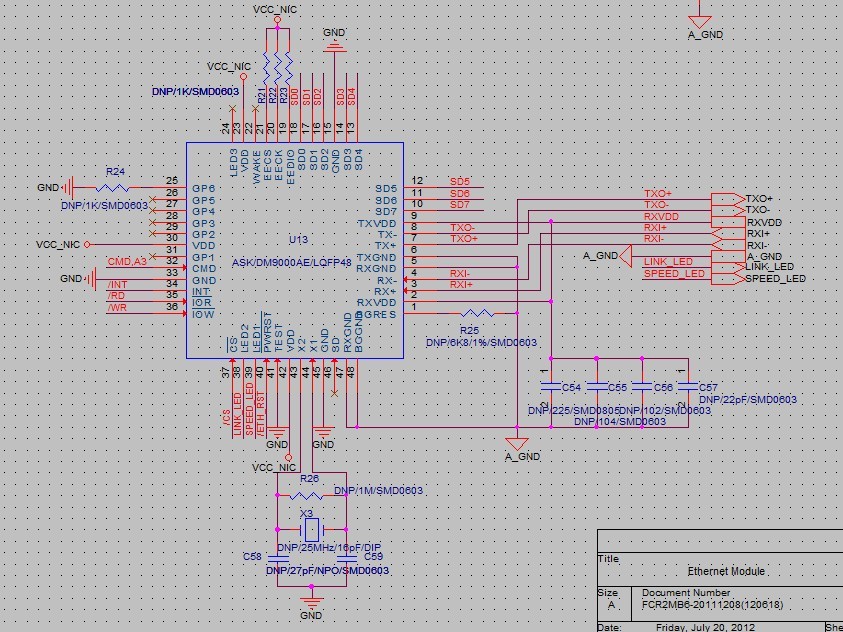Click the 'TEST' pin name
Screen dimensions: 843x632
pyautogui.click(x=279, y=337)
